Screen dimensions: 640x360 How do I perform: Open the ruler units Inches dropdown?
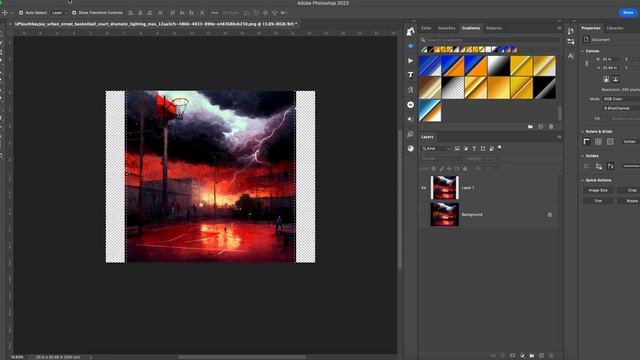pyautogui.click(x=631, y=142)
